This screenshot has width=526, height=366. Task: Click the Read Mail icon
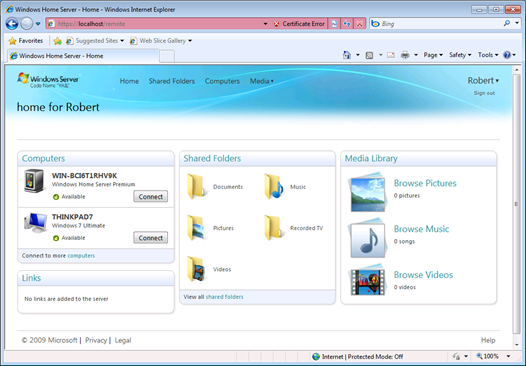[391, 55]
